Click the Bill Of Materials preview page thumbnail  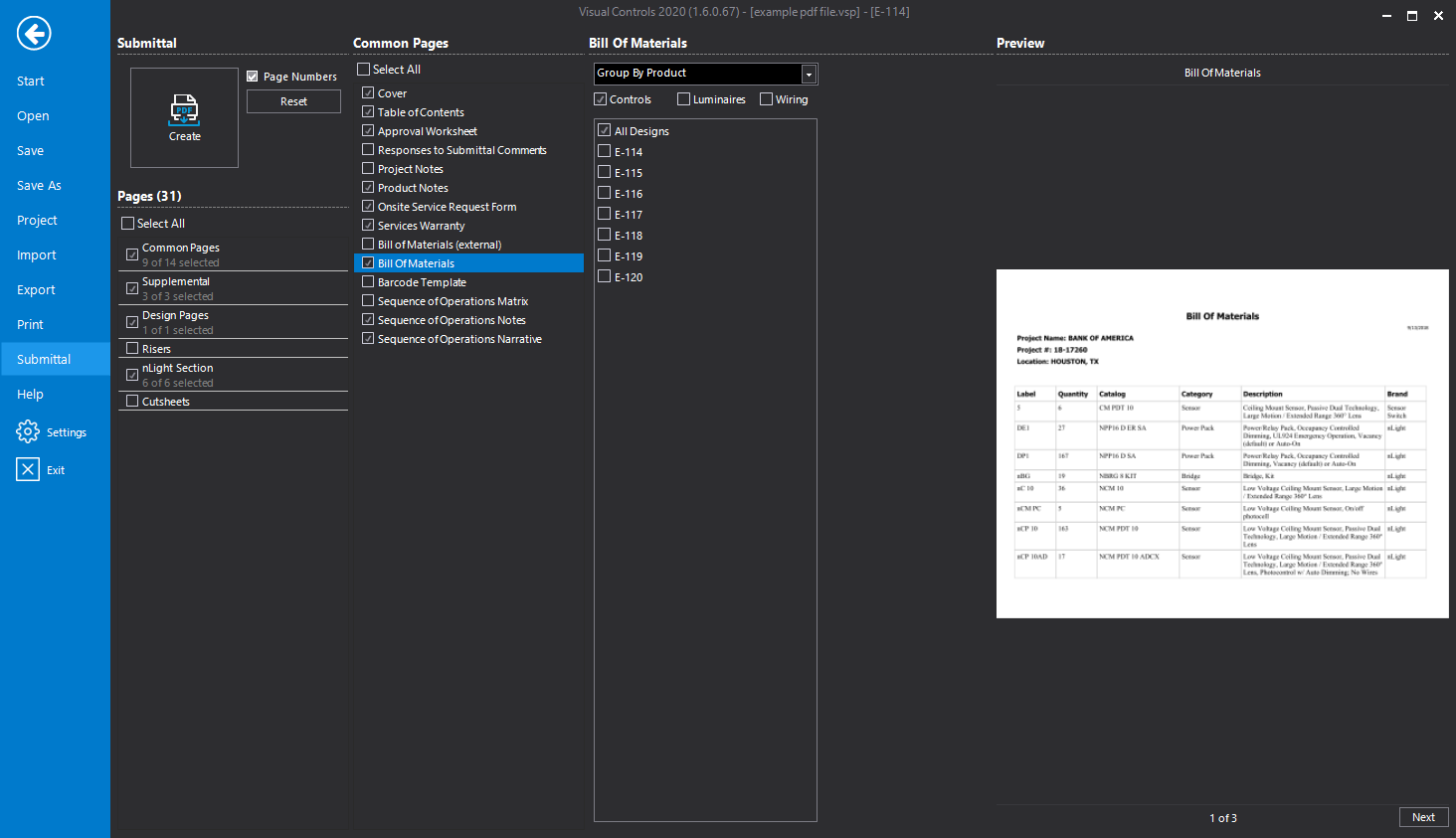point(1222,443)
